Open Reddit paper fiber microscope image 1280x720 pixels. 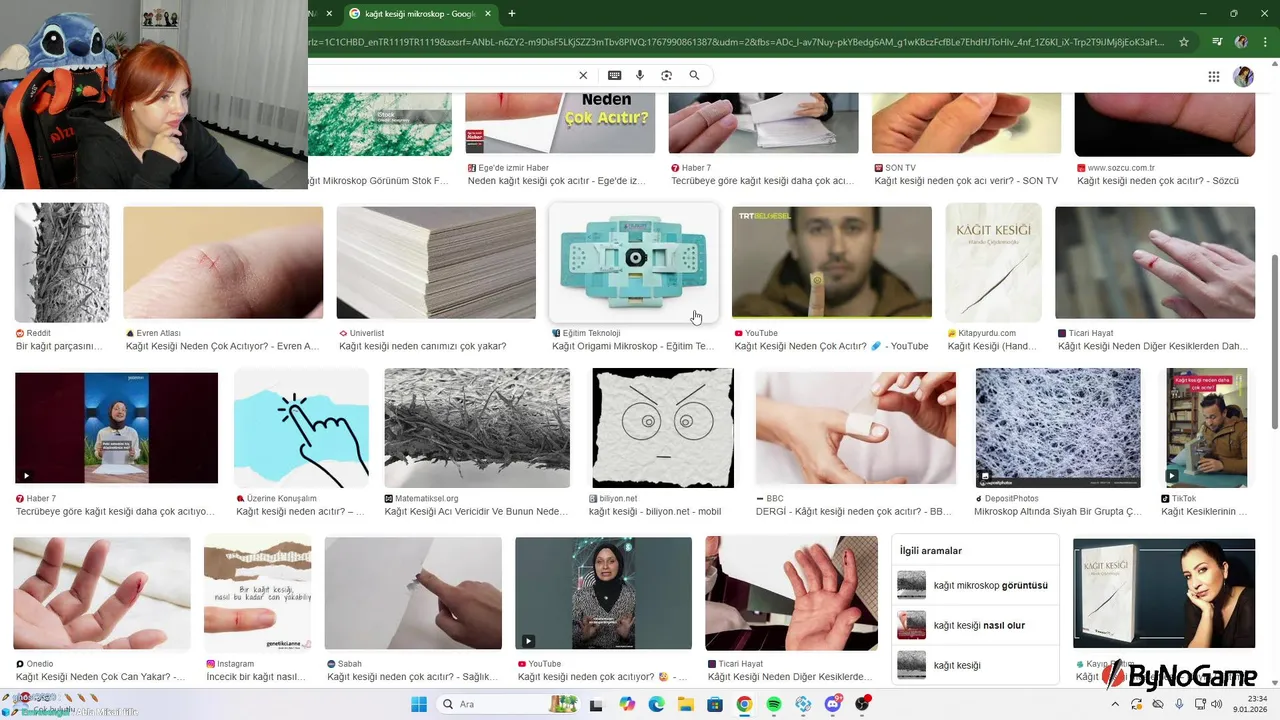coord(62,262)
